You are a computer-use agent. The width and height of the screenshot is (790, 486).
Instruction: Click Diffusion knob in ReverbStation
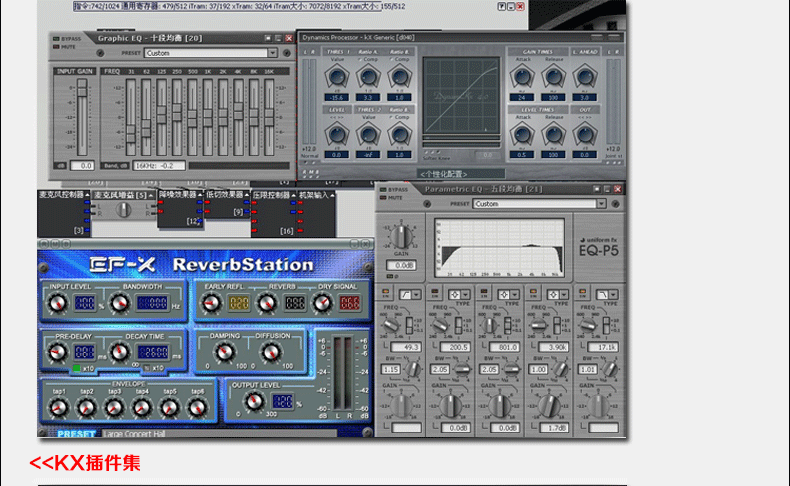pos(272,353)
